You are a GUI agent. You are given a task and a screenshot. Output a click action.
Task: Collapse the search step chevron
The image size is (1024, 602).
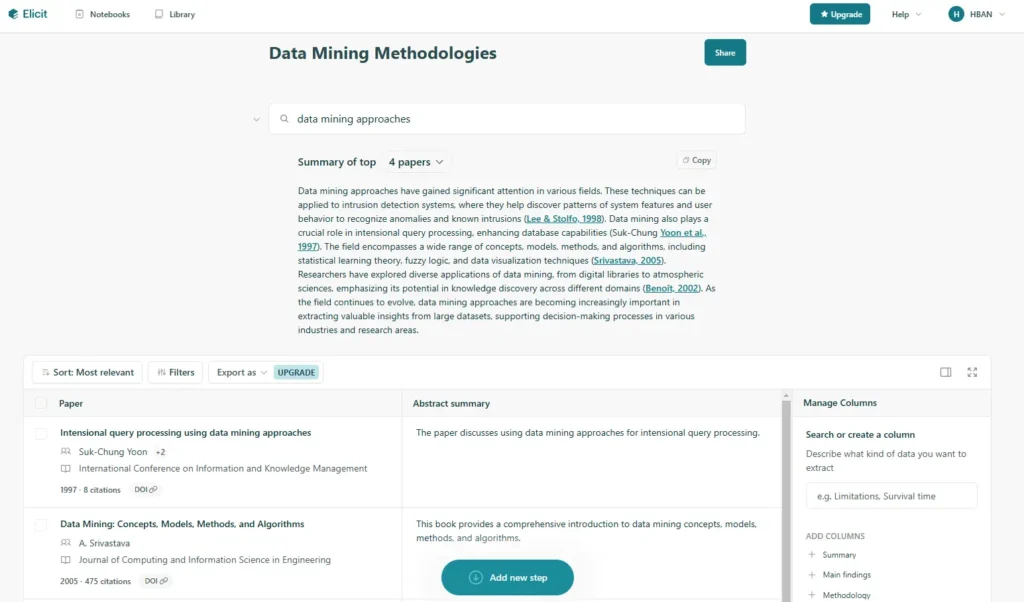pyautogui.click(x=256, y=119)
